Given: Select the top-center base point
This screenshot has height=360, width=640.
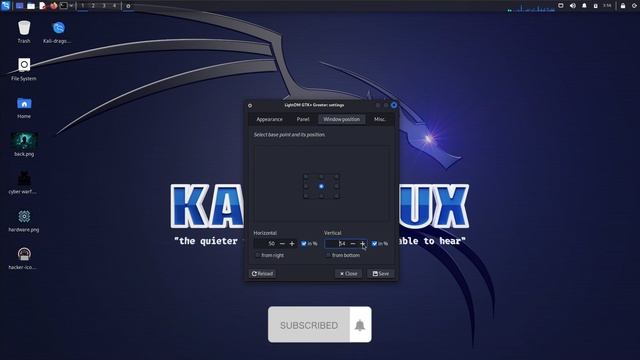Looking at the screenshot, I should pos(321,177).
